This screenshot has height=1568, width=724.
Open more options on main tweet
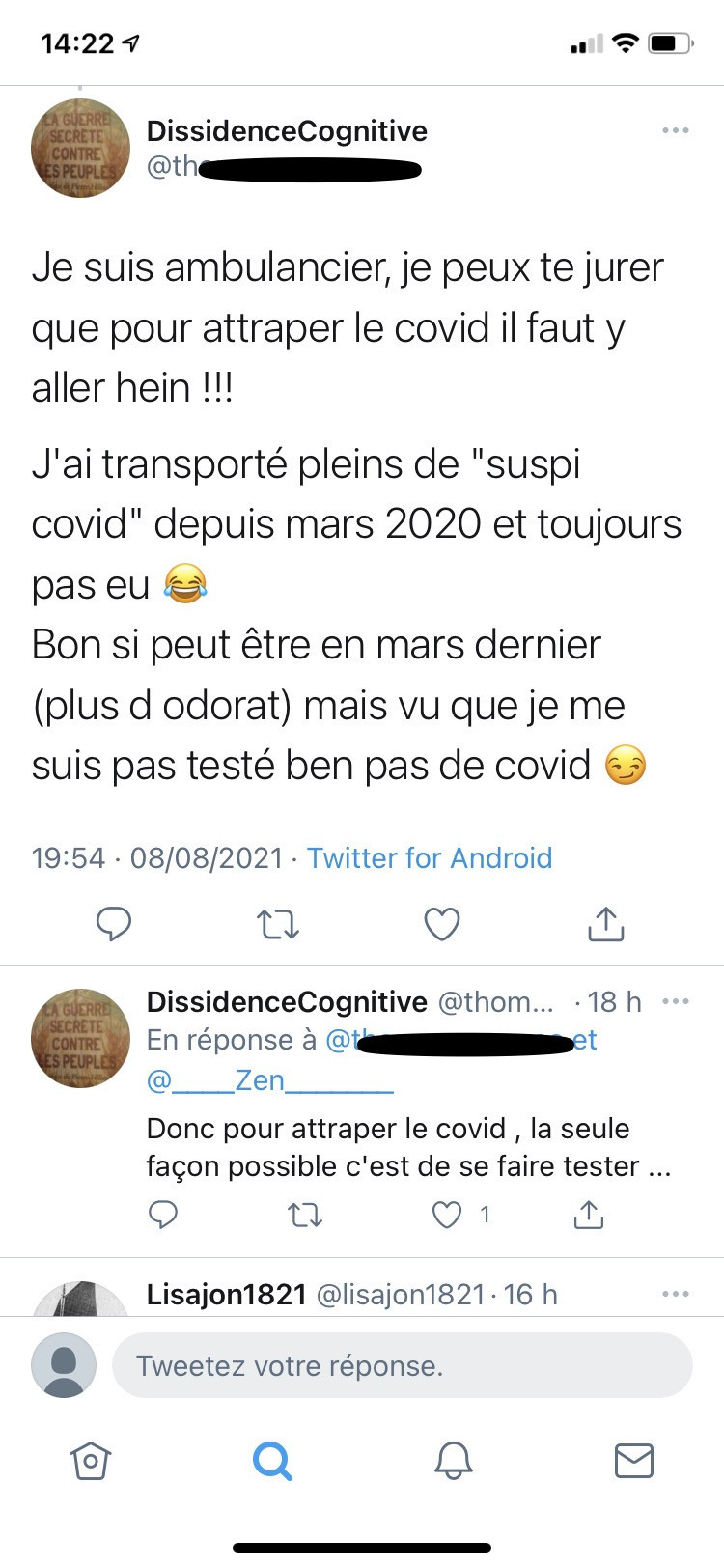click(x=676, y=130)
